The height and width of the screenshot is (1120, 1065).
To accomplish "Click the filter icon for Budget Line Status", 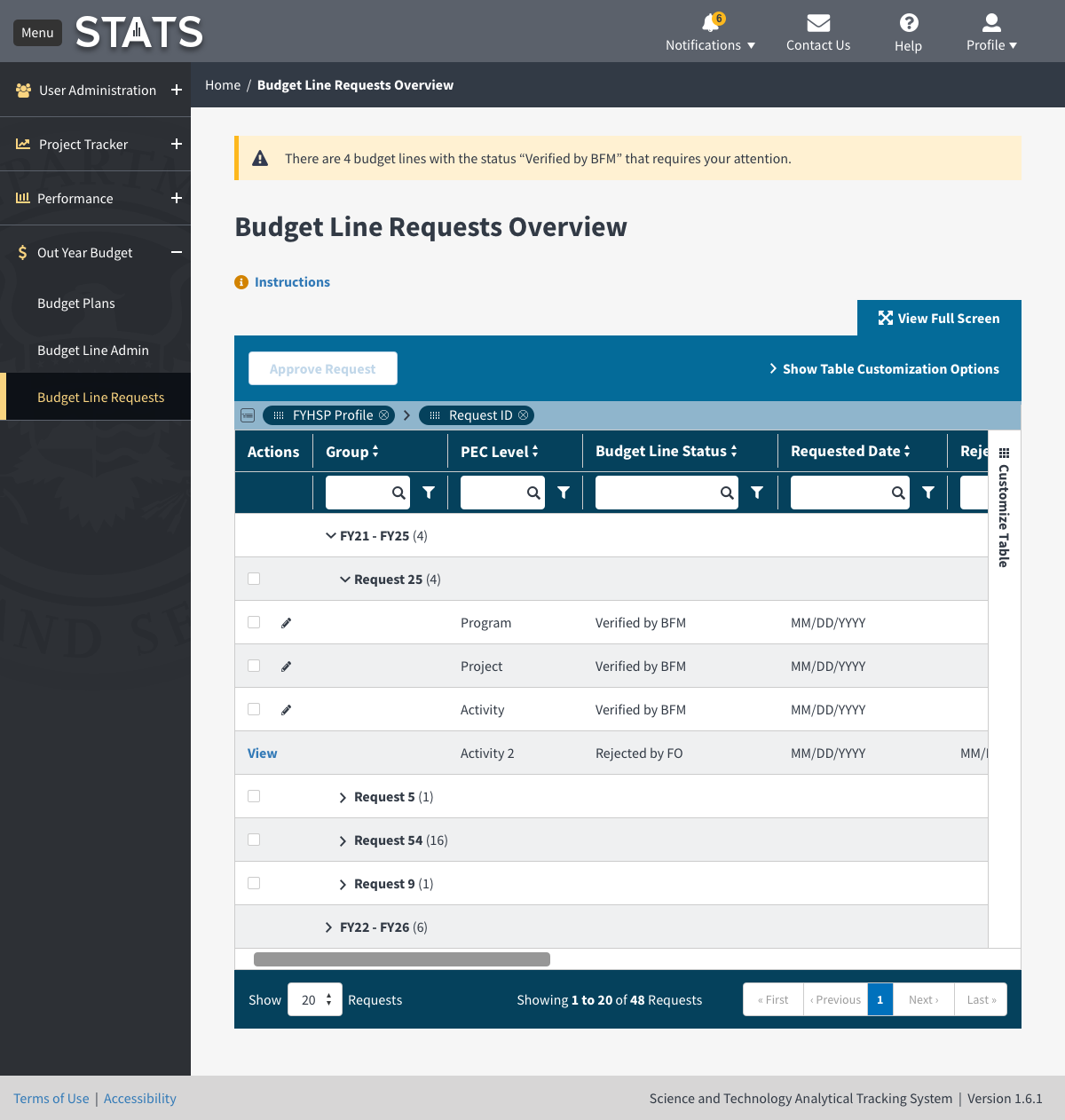I will point(757,493).
